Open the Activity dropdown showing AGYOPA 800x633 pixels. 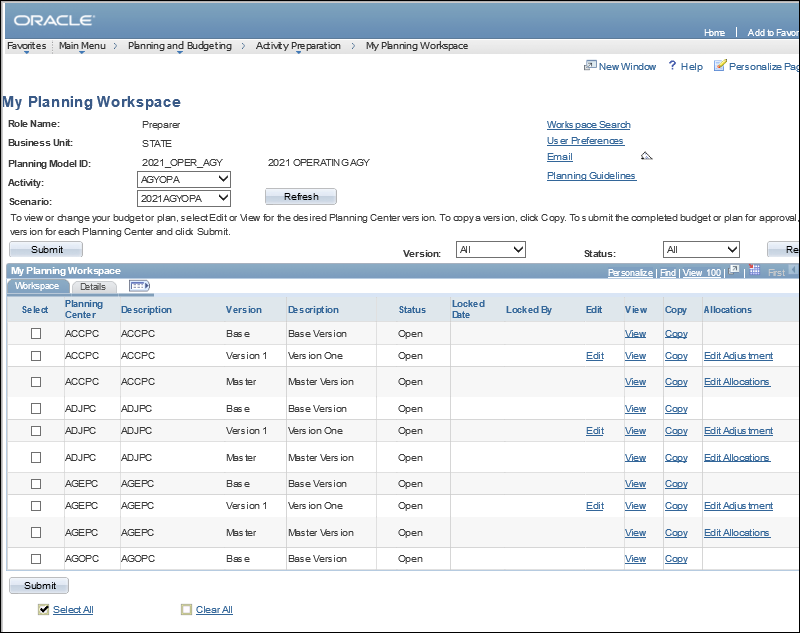click(x=184, y=179)
